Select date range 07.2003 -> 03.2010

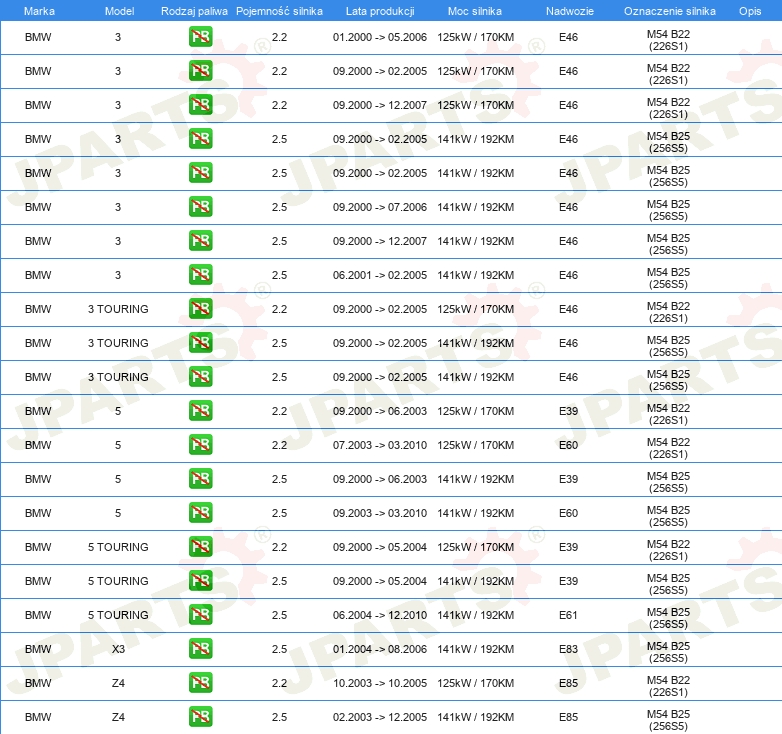380,445
